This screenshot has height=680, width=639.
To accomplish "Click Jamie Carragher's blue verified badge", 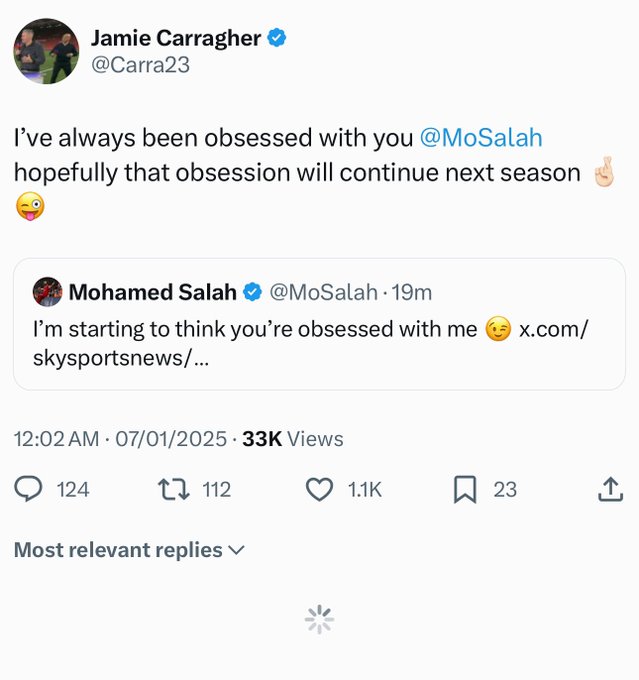I will point(278,39).
